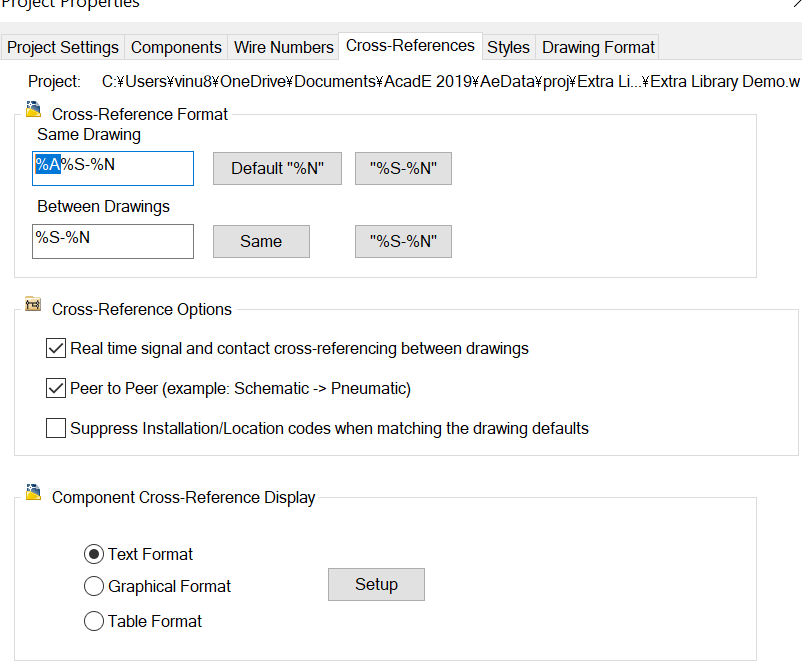Enable Suppress Installation/Location codes checkbox
Screen dimensions: 802x672
(56, 429)
